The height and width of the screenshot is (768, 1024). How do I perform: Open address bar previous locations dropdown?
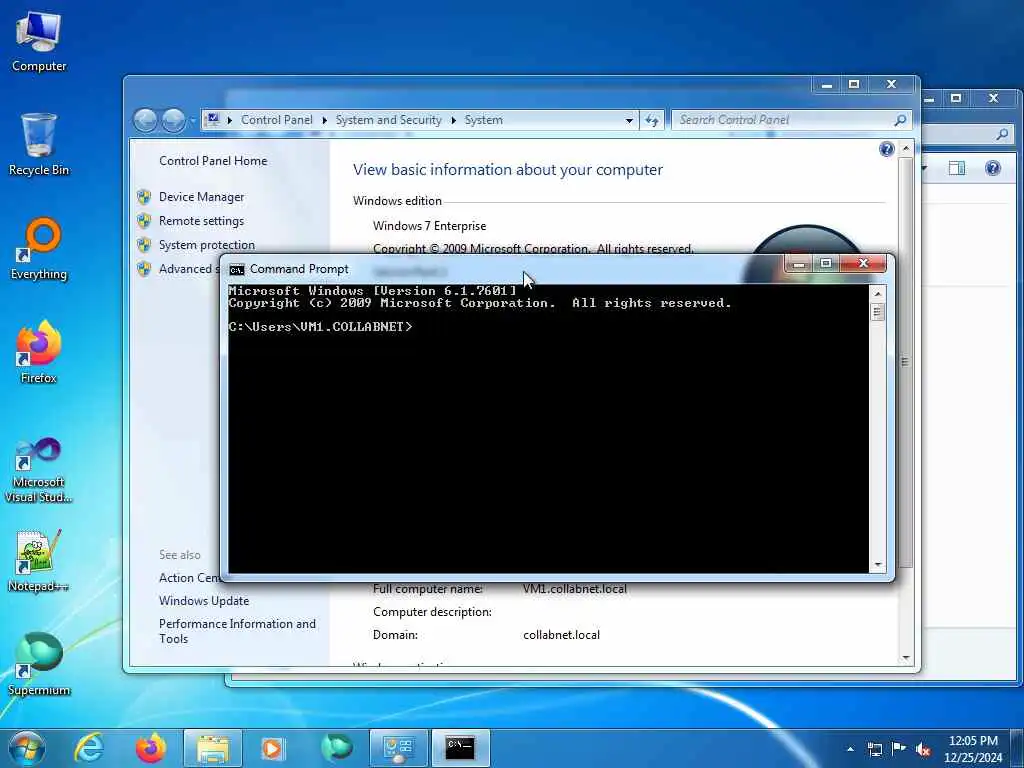[x=629, y=121]
